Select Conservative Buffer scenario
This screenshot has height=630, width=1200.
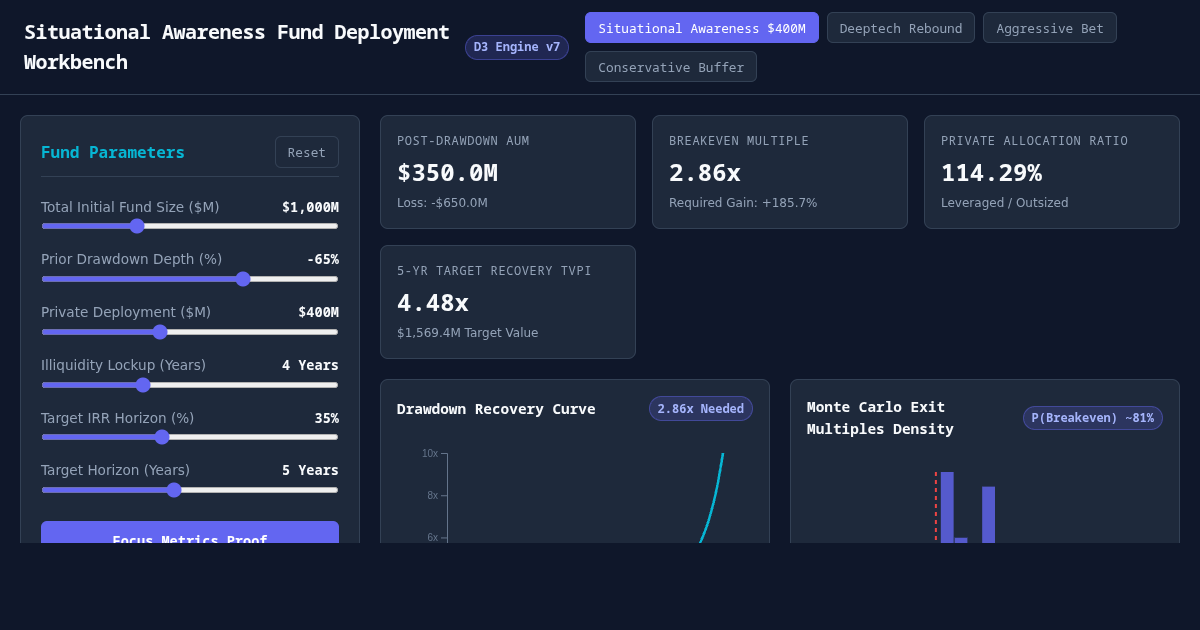(x=671, y=67)
